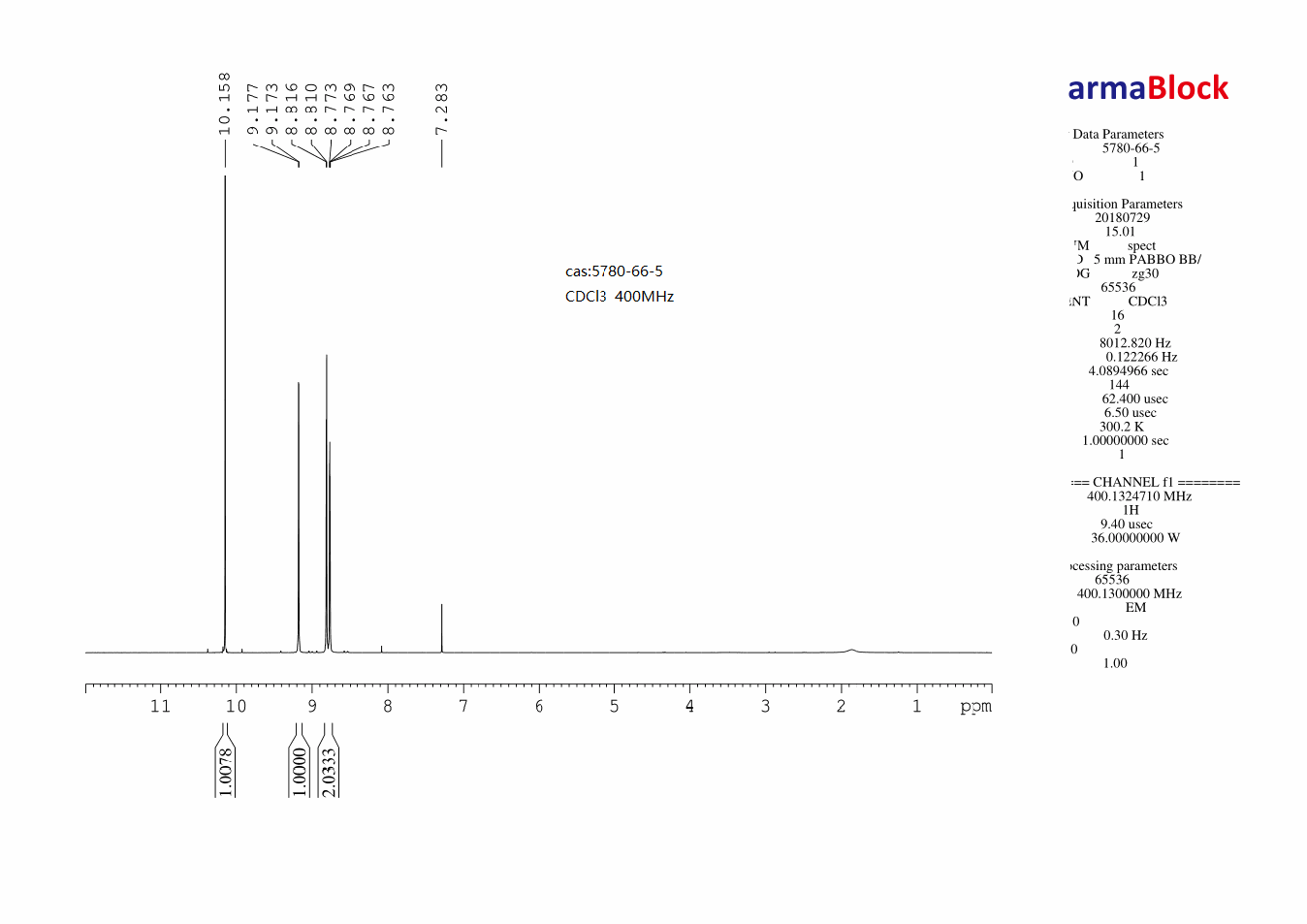1307x924 pixels.
Task: Select the 7.283 solvent peak label
Action: pyautogui.click(x=442, y=110)
